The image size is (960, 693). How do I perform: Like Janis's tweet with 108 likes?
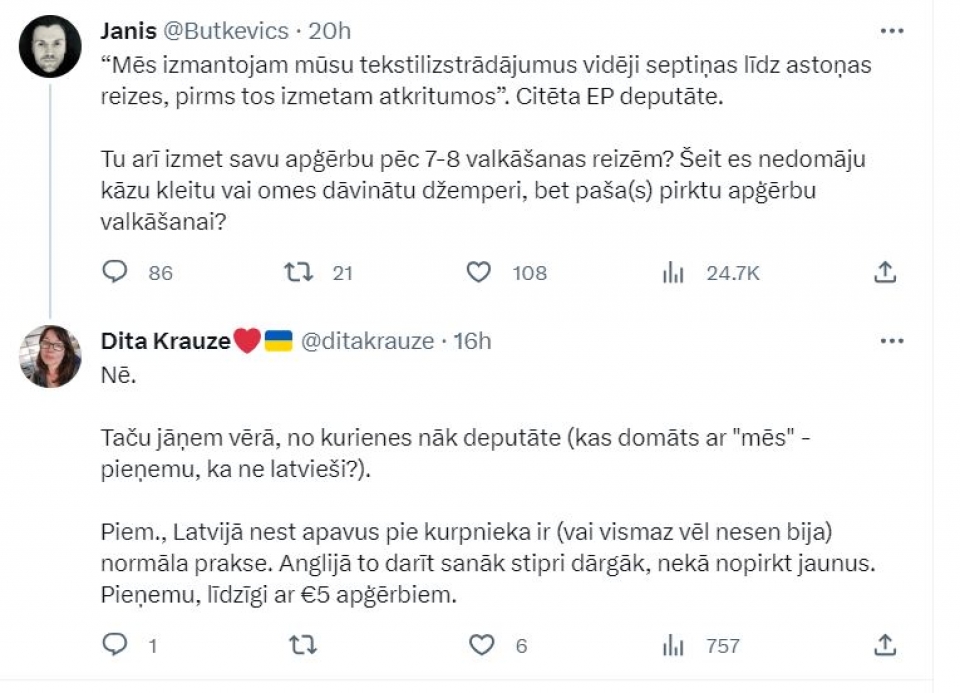[479, 272]
